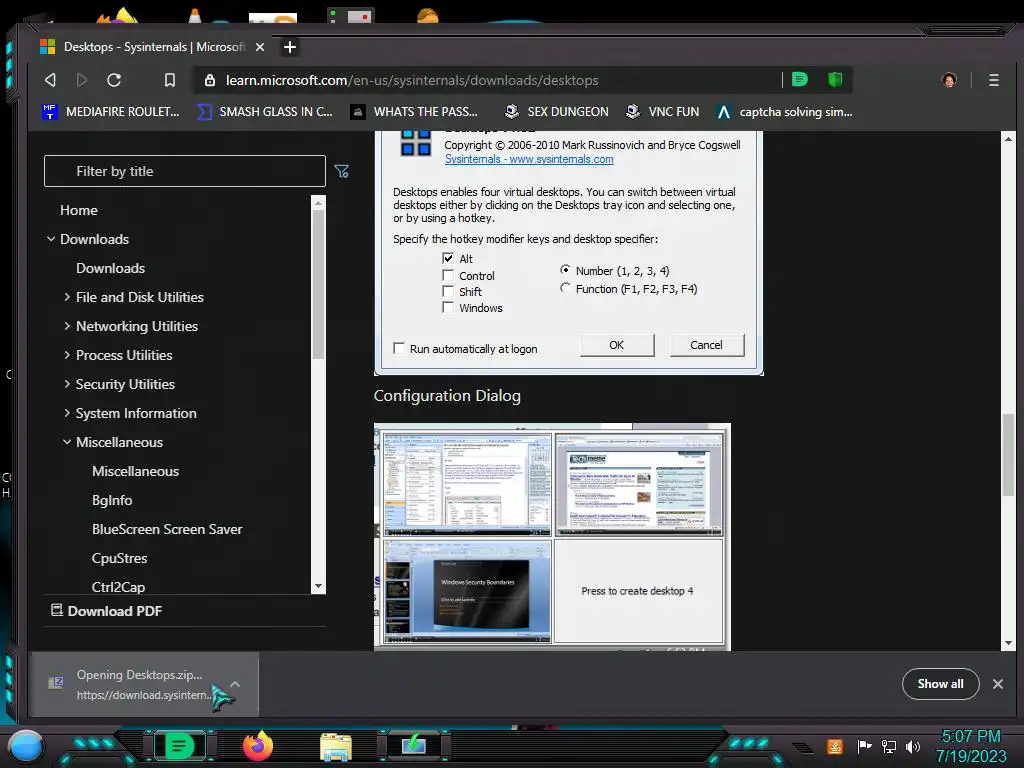Open the Desktops.zip download options chevron
The width and height of the screenshot is (1024, 768).
236,684
